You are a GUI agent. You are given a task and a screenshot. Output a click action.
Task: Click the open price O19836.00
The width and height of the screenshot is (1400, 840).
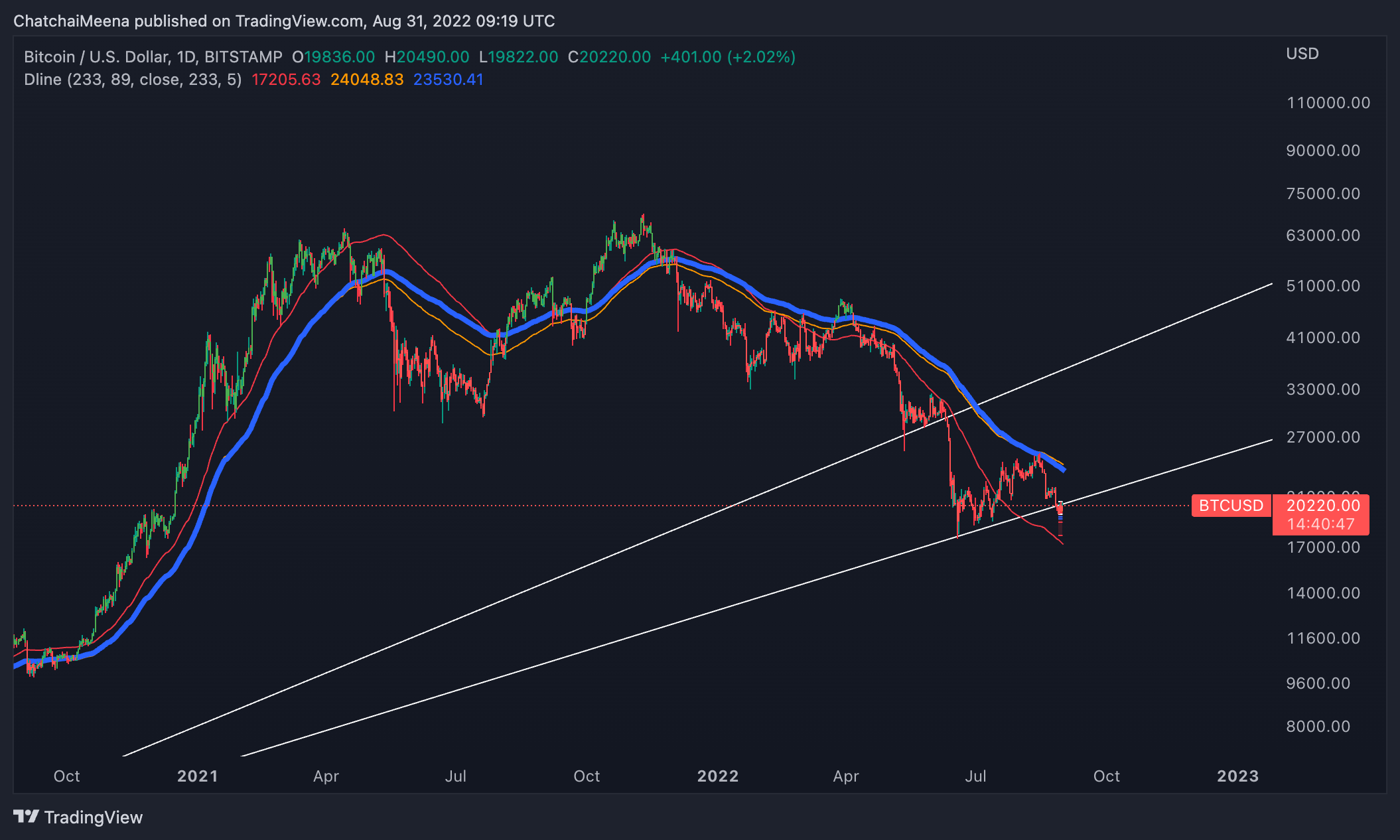pos(333,57)
